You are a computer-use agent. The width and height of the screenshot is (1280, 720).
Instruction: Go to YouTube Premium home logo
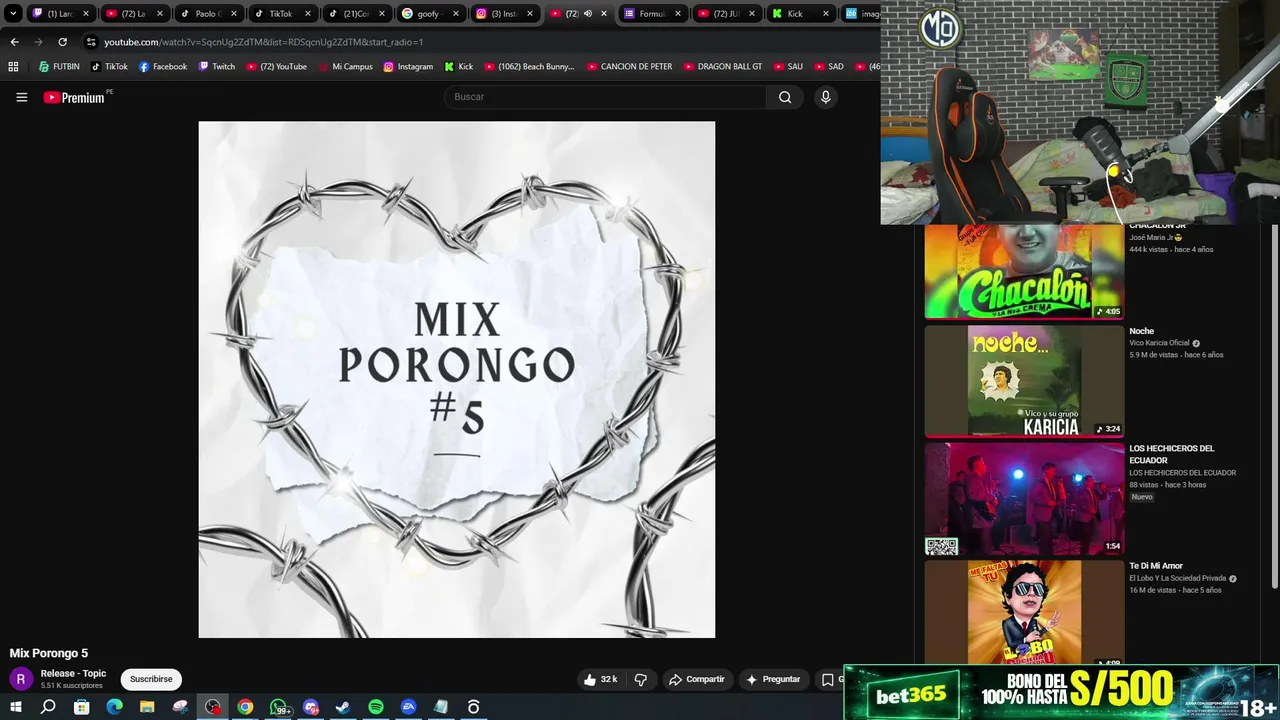(x=75, y=97)
